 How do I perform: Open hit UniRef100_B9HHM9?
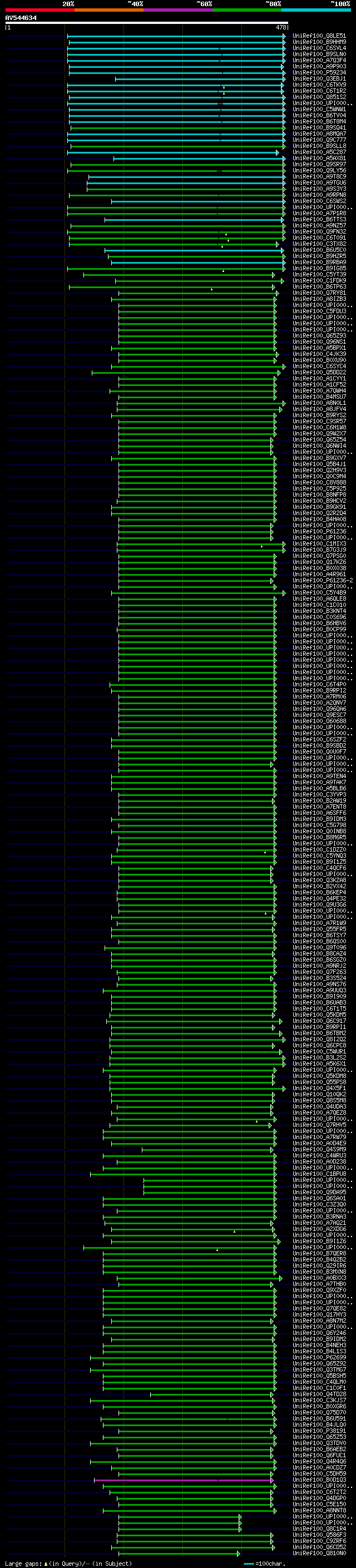click(x=319, y=43)
